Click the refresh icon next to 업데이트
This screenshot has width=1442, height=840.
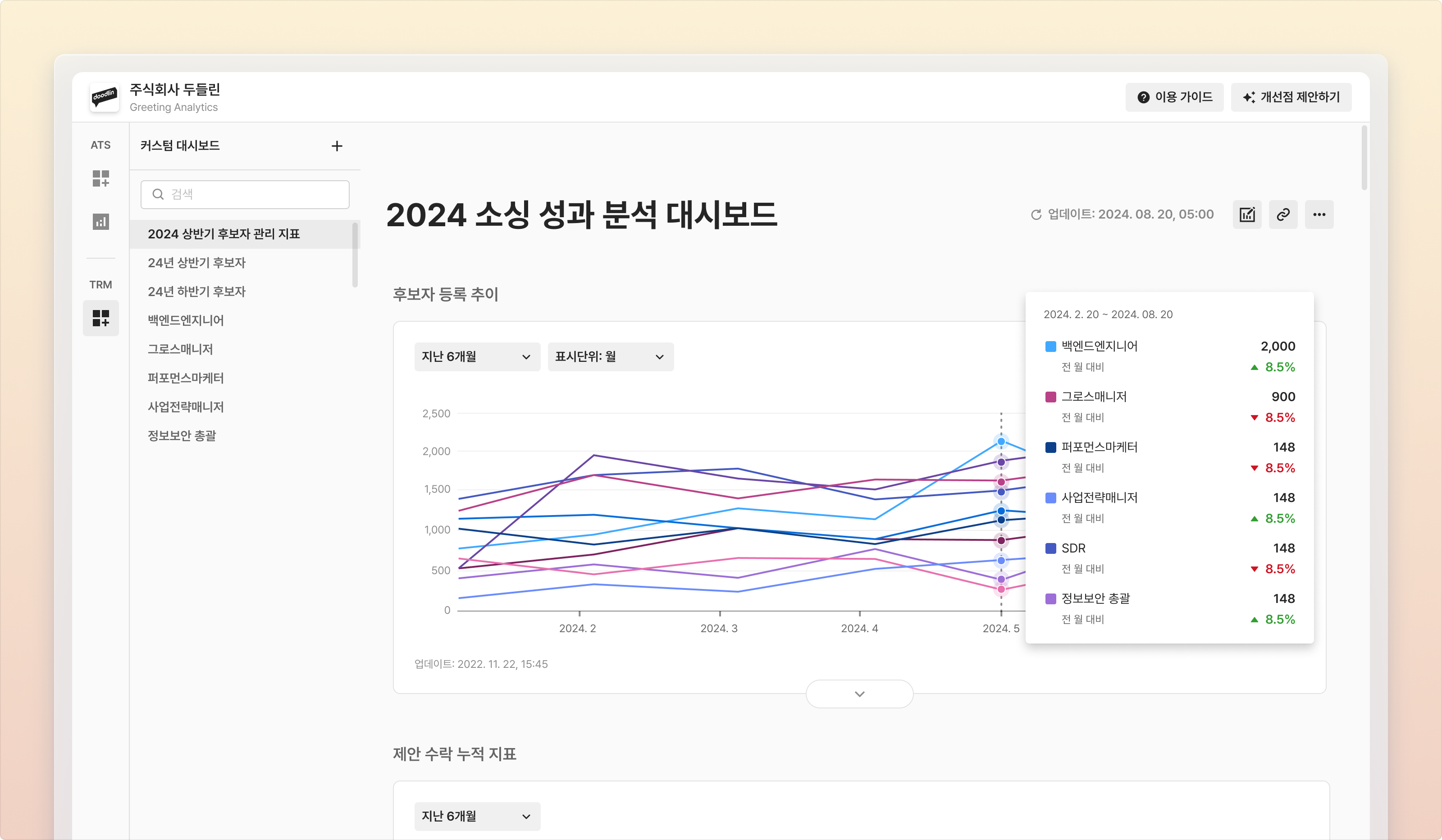tap(1036, 215)
